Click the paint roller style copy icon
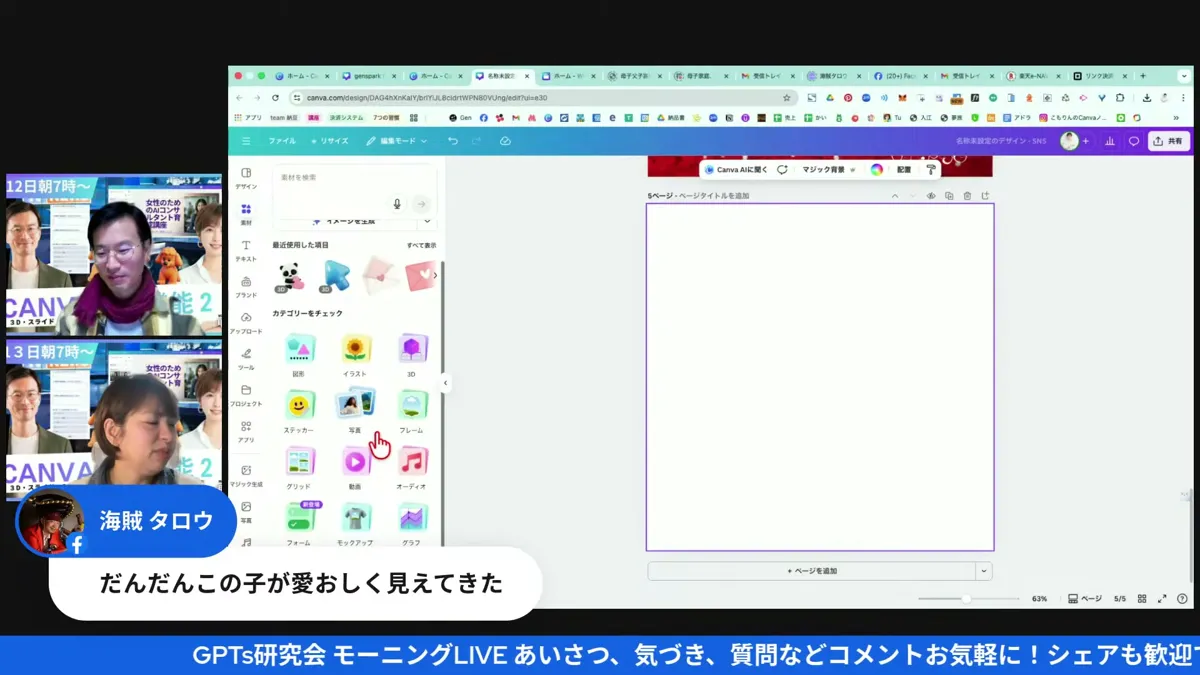The width and height of the screenshot is (1200, 675). tap(931, 170)
